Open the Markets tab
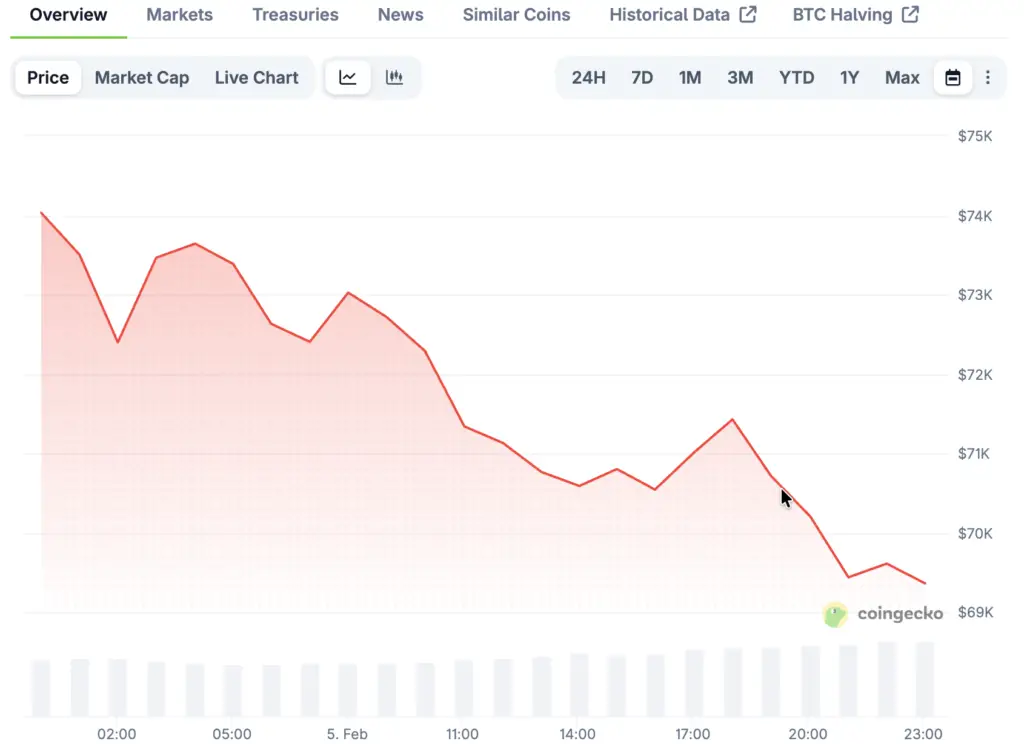This screenshot has width=1024, height=744. click(179, 15)
